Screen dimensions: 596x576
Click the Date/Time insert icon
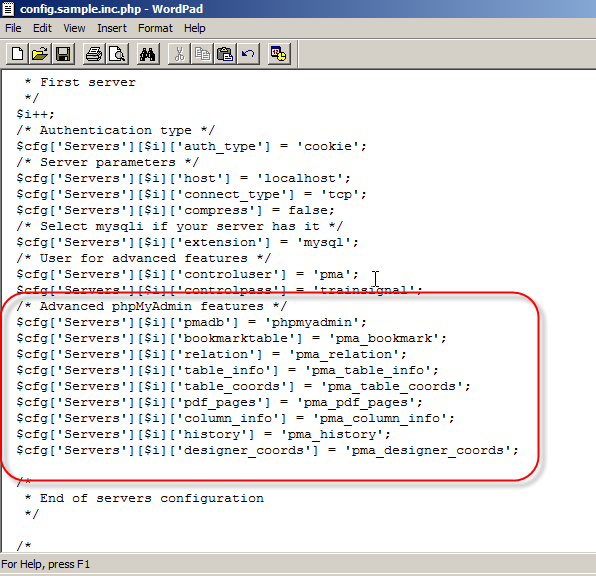(x=279, y=54)
